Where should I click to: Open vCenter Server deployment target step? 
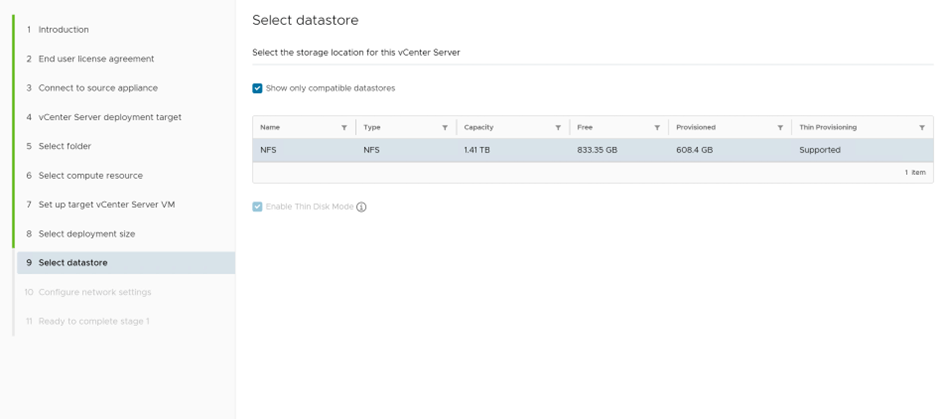[109, 117]
